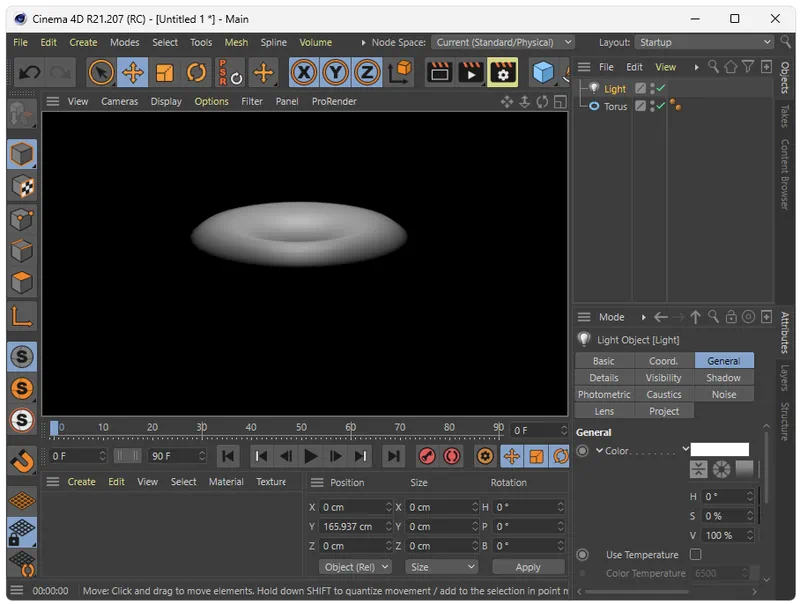Click the PSR reset icon
This screenshot has height=604, width=800.
coord(230,72)
